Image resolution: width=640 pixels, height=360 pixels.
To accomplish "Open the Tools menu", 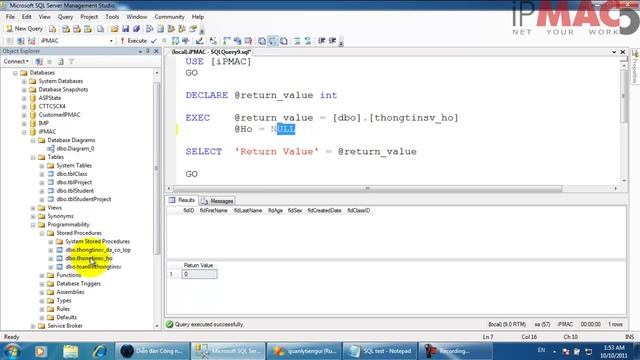I will point(112,17).
